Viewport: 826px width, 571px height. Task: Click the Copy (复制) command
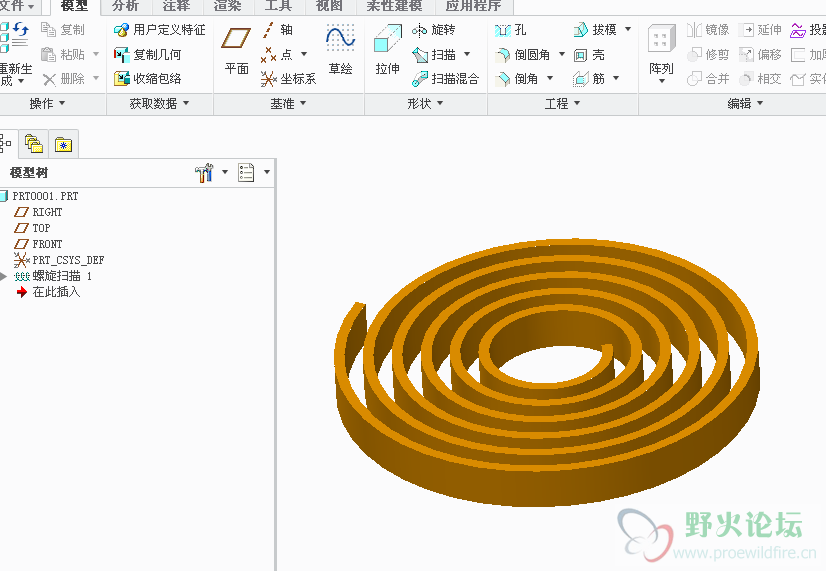(63, 30)
